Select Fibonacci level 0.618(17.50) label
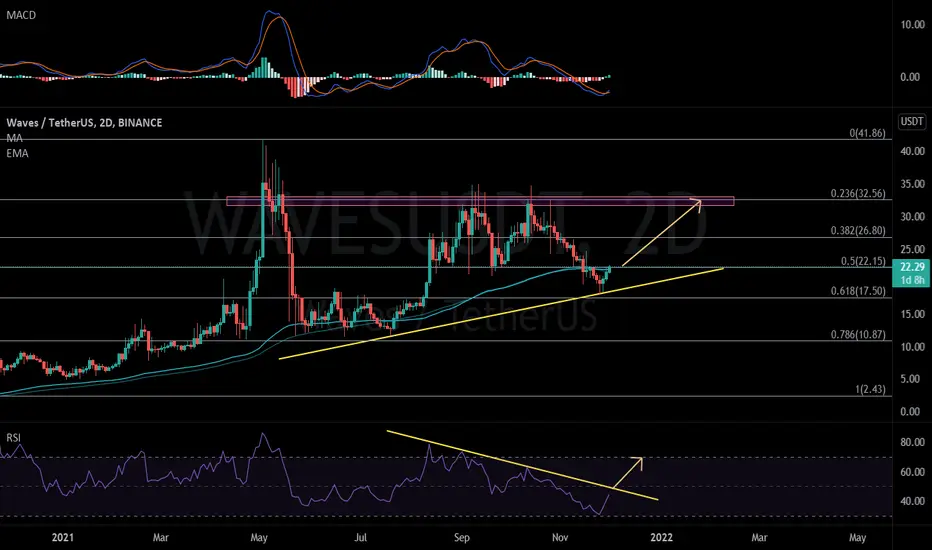 coord(858,291)
